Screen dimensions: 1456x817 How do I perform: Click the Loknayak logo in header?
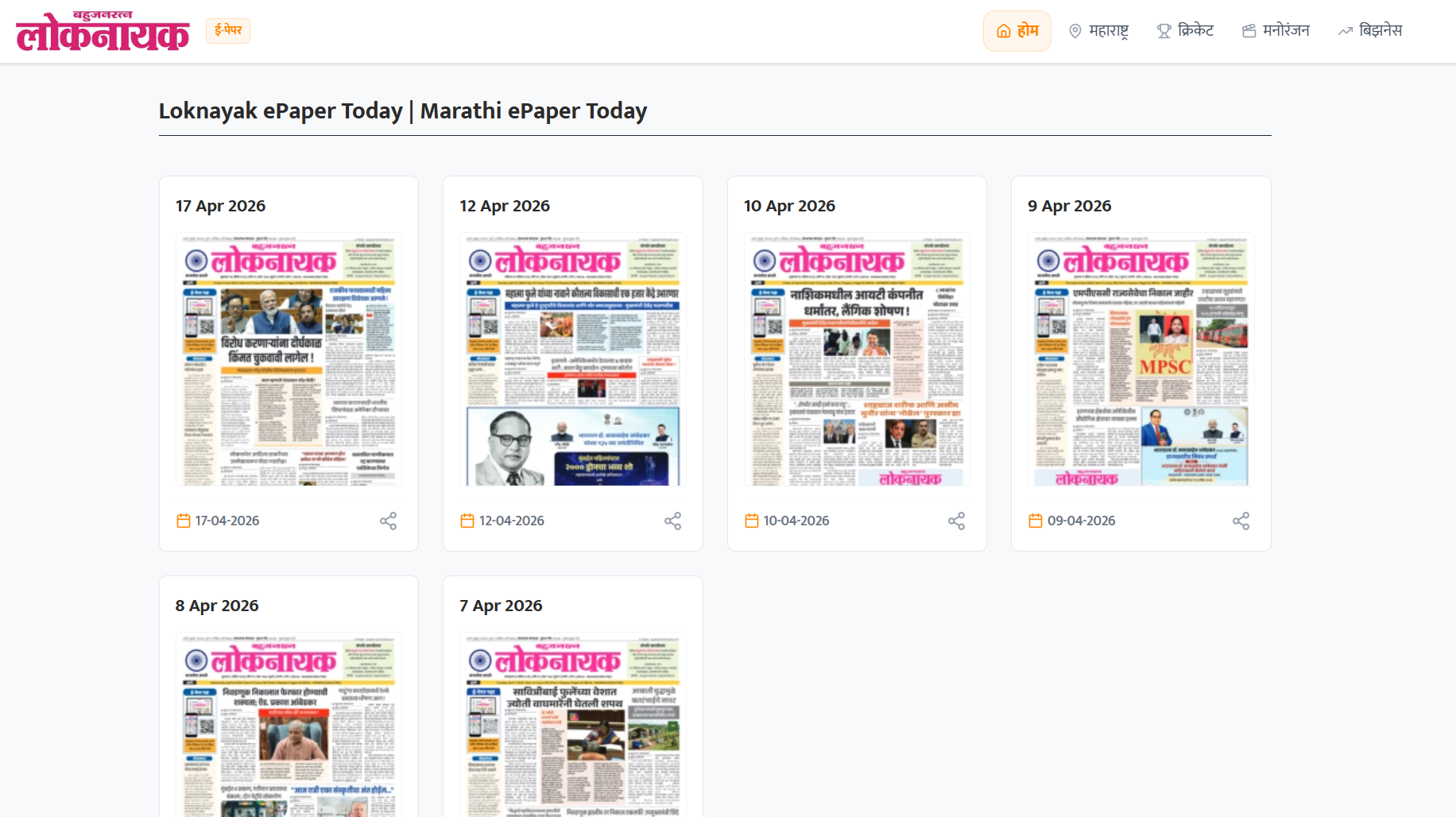pos(103,31)
